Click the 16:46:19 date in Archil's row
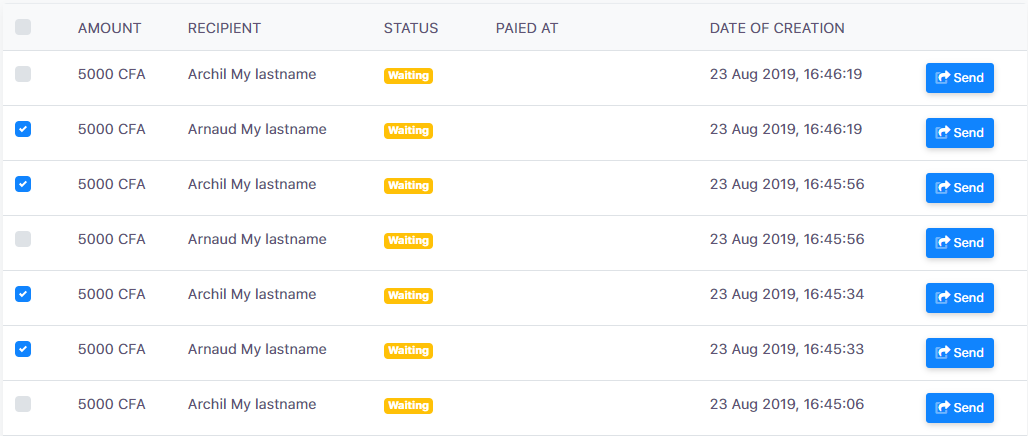This screenshot has width=1028, height=436. pyautogui.click(x=785, y=75)
